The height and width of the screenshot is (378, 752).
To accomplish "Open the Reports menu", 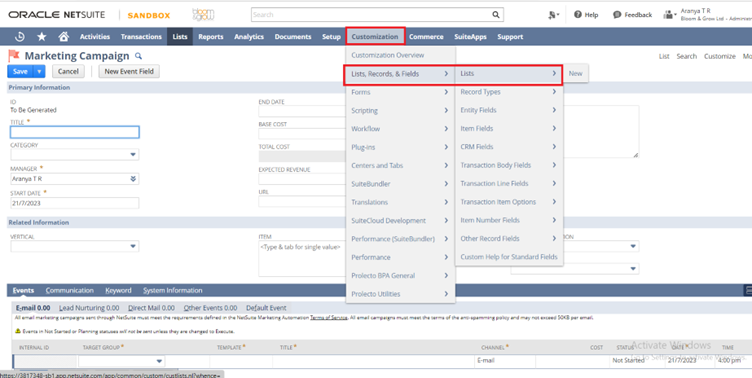I will [x=211, y=36].
